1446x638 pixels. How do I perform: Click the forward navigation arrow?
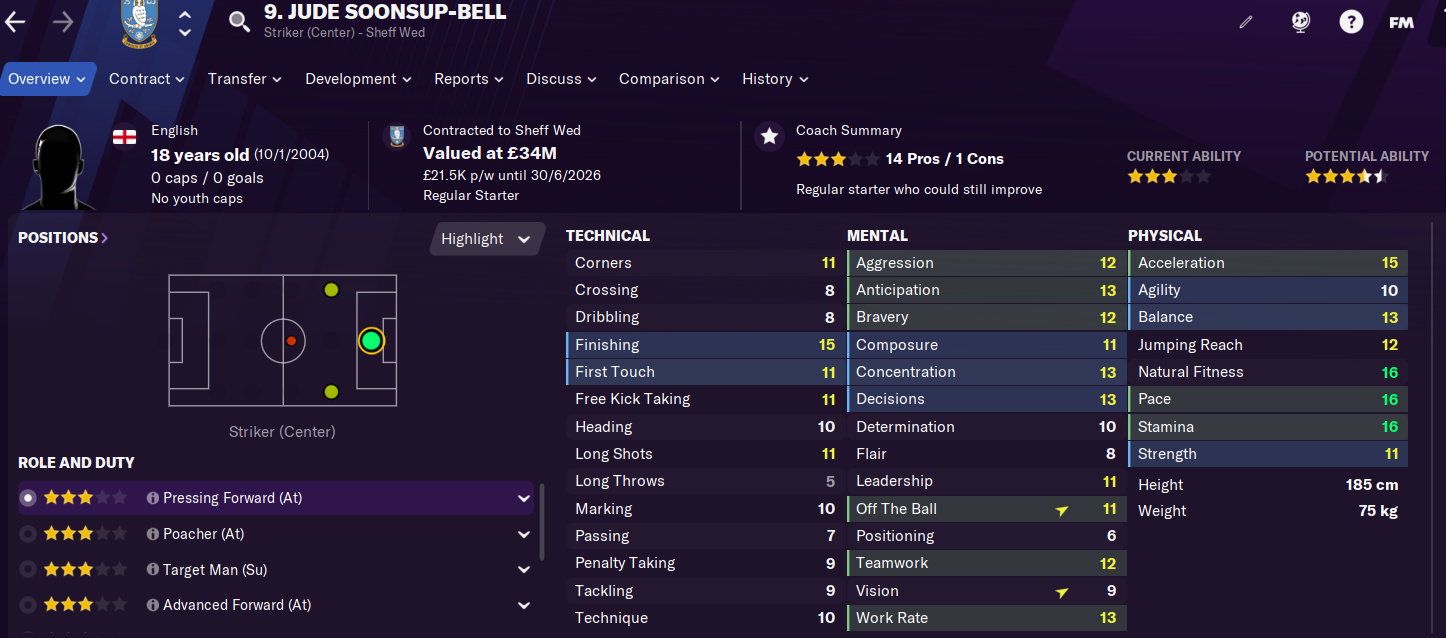(x=62, y=22)
